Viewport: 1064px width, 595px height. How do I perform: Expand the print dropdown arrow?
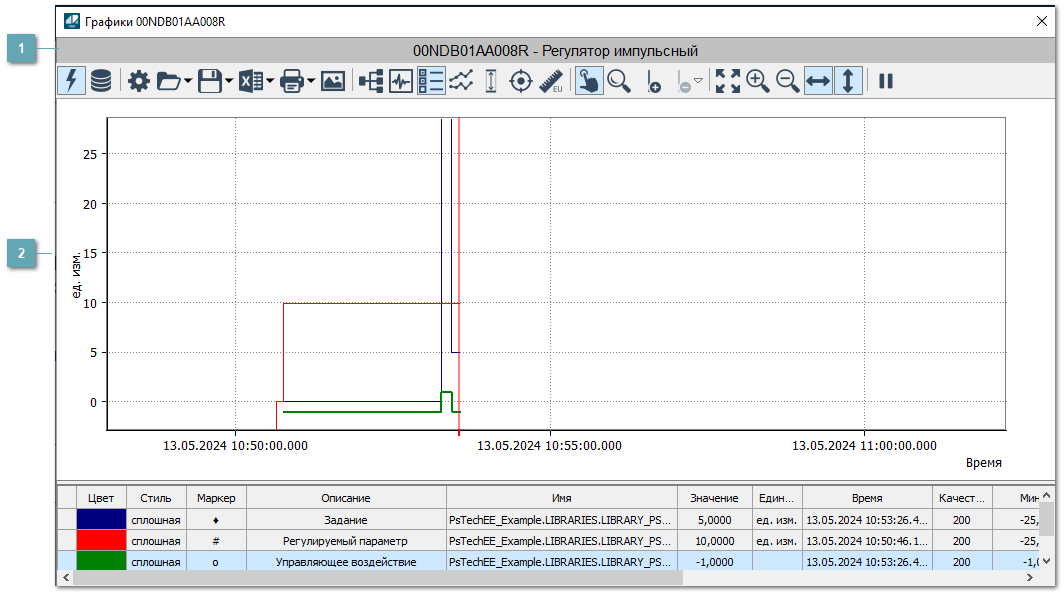click(x=311, y=82)
